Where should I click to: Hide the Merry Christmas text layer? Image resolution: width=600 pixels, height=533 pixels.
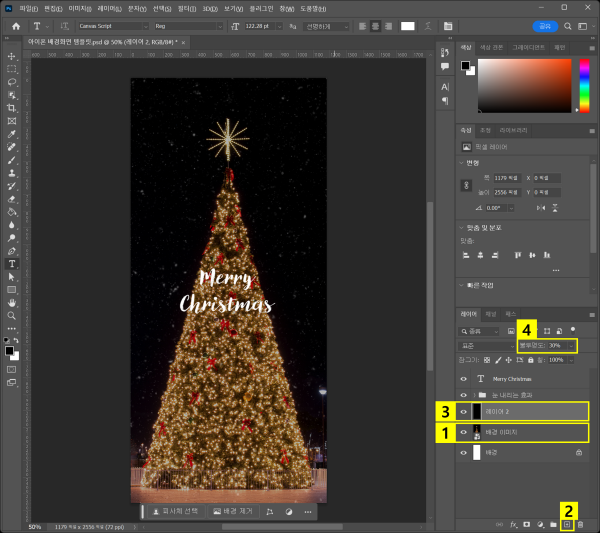coord(463,379)
